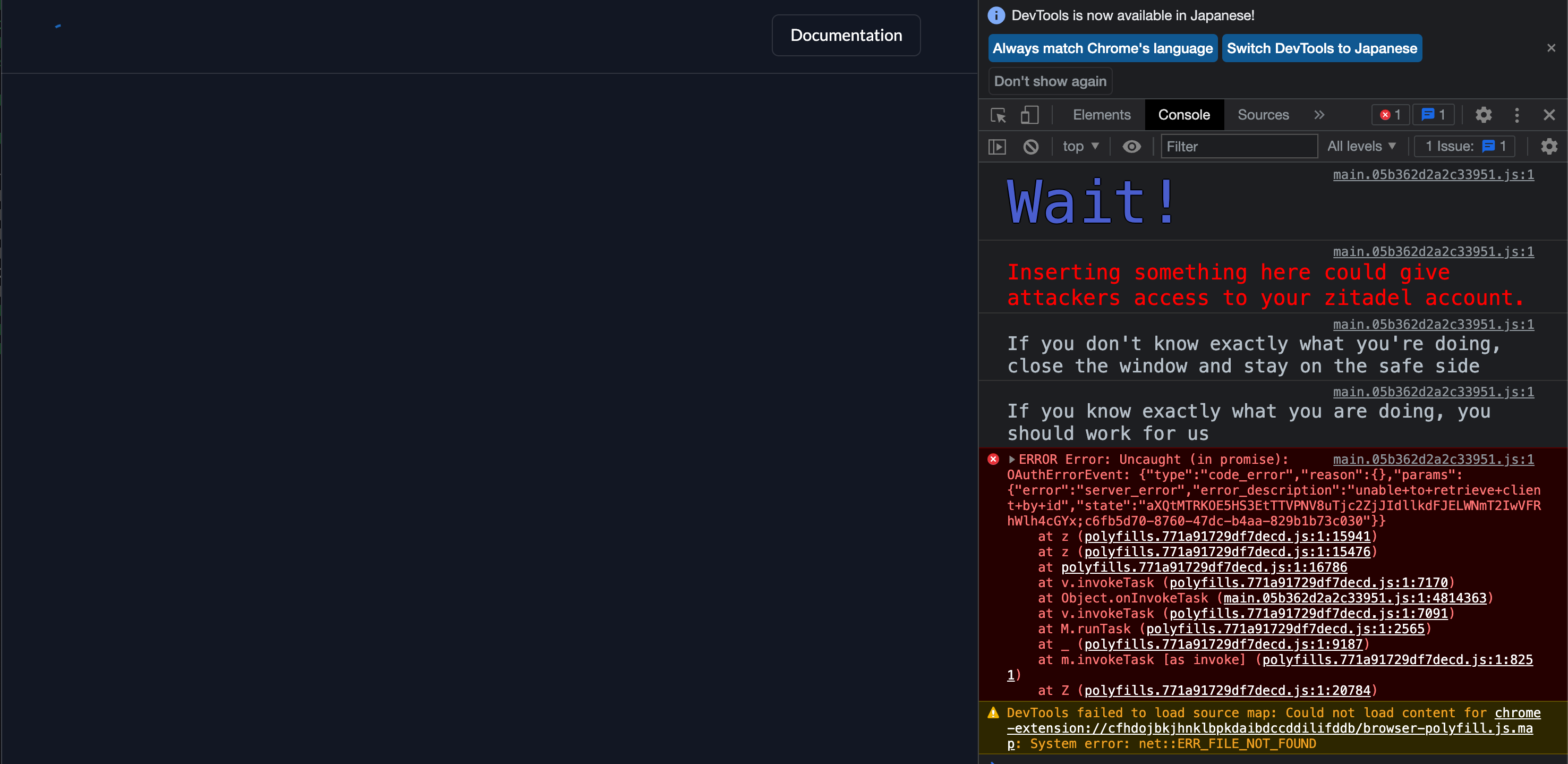
Task: Click Switch DevTools to Japanese
Action: [x=1321, y=48]
